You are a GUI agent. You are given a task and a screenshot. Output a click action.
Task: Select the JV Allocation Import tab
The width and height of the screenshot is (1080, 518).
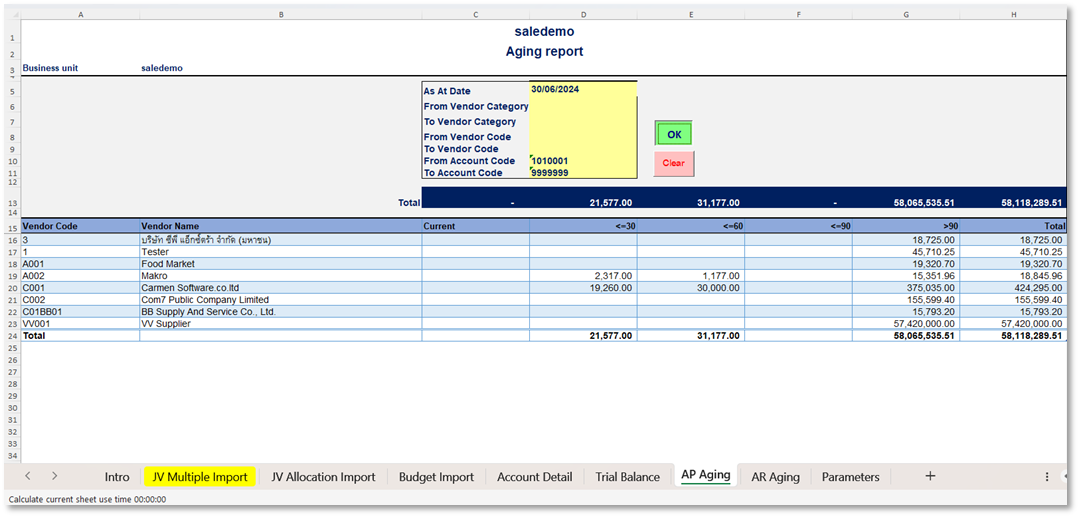[323, 477]
